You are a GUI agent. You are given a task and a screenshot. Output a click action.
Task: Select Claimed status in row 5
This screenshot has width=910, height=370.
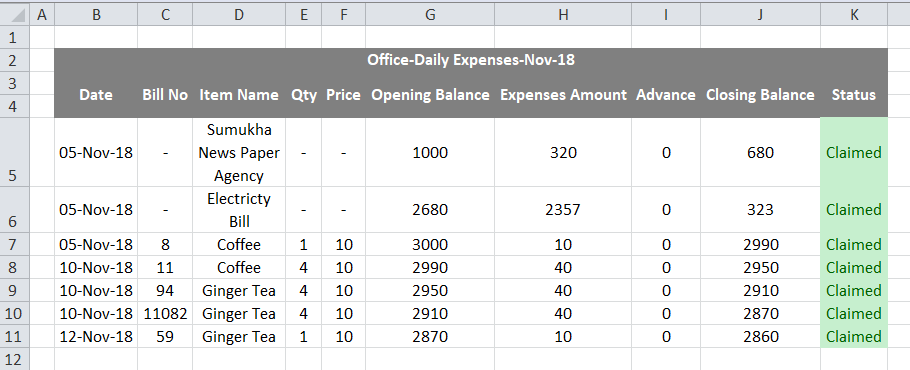[x=854, y=152]
